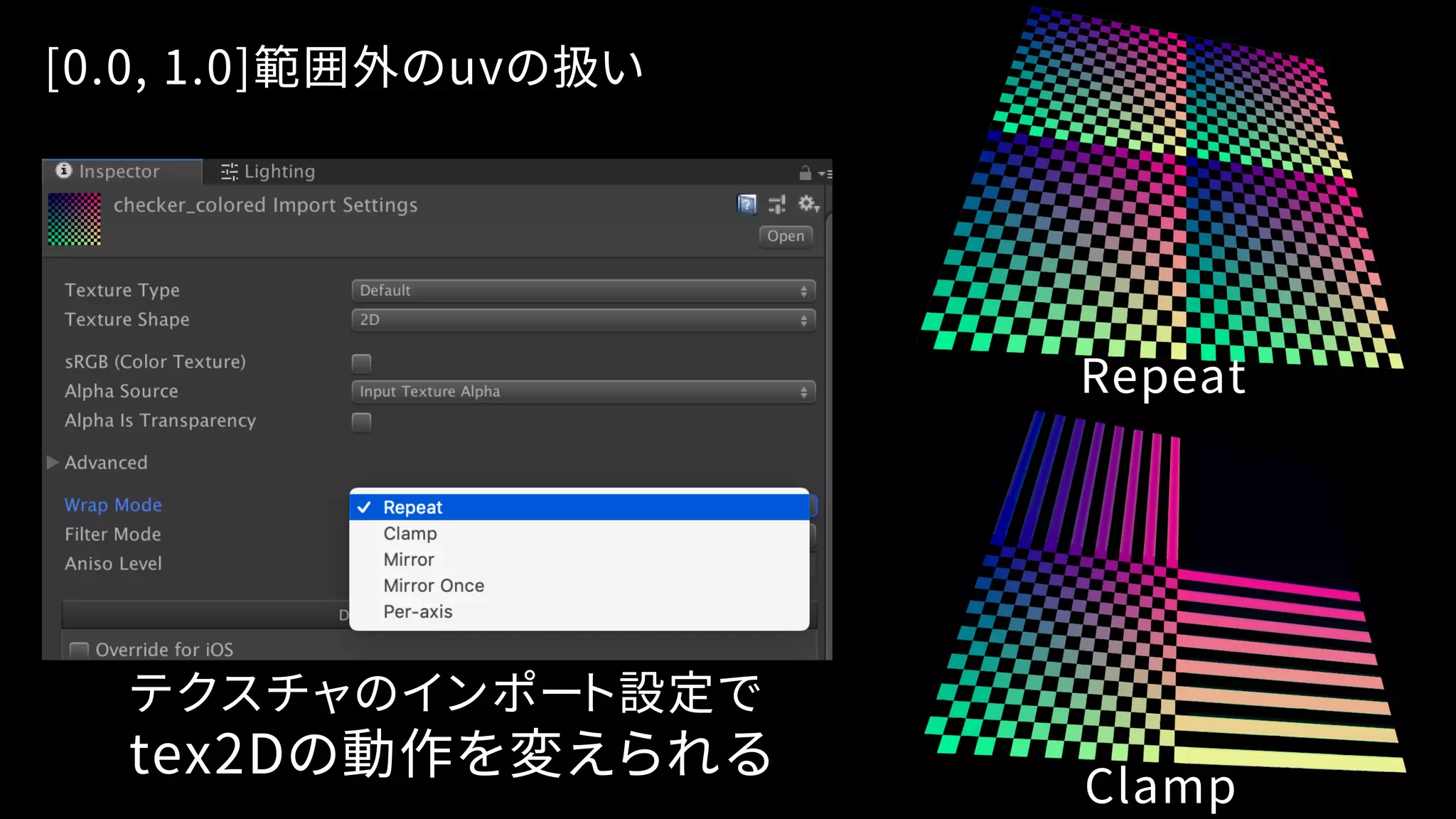The image size is (1456, 819).
Task: Switch to the Inspector tab
Action: (x=122, y=171)
